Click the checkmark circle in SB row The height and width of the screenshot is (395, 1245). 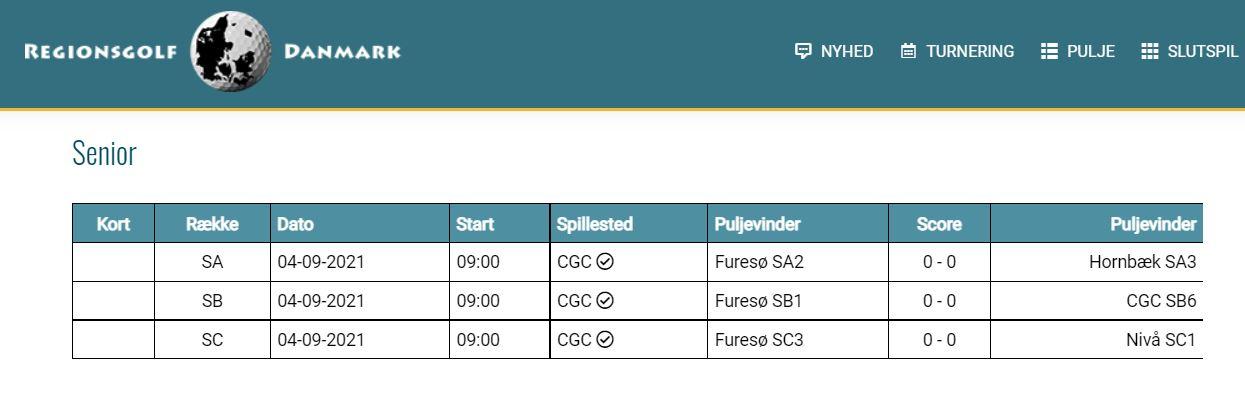click(x=605, y=301)
